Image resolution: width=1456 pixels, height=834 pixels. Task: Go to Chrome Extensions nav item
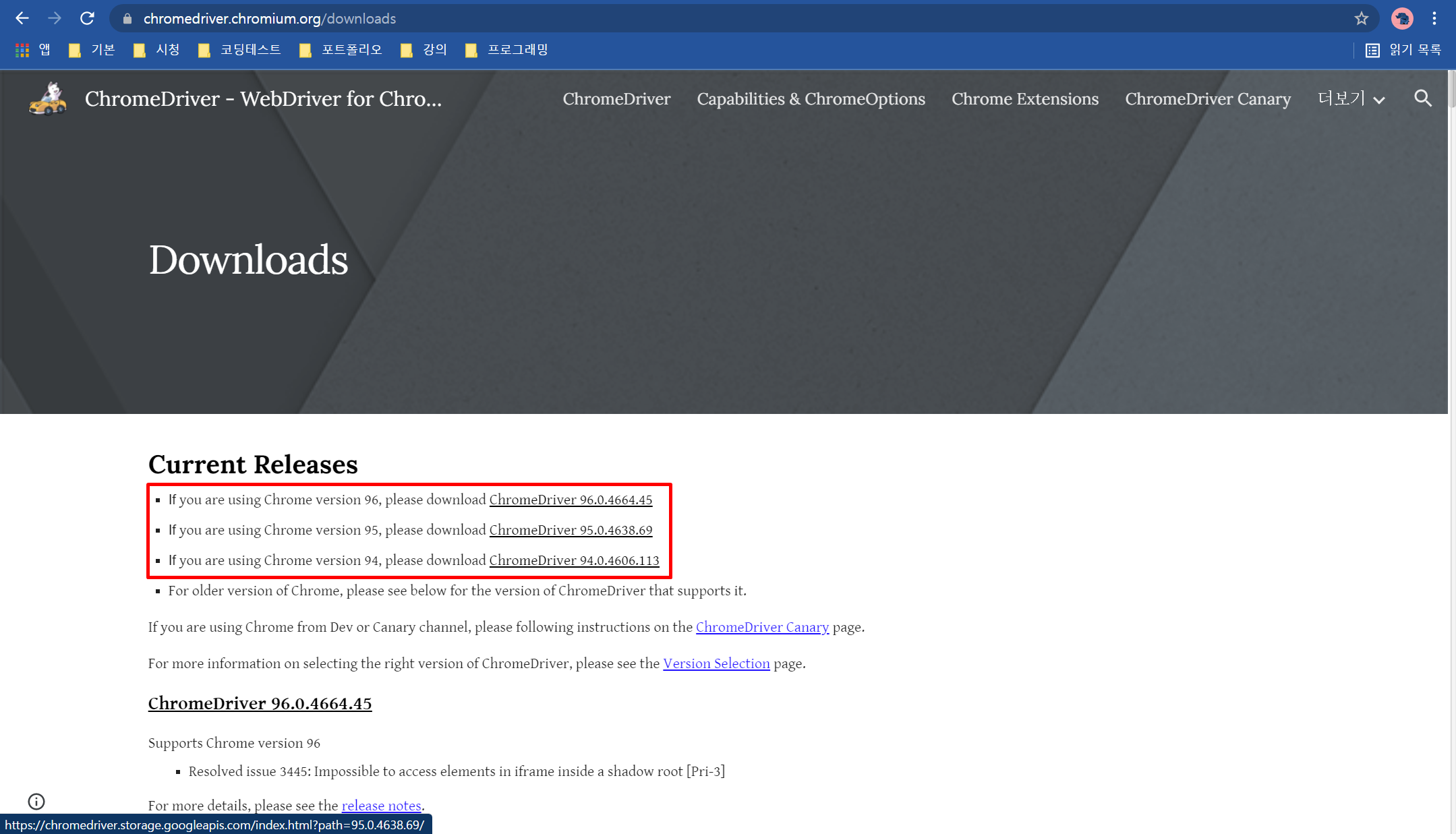point(1024,98)
